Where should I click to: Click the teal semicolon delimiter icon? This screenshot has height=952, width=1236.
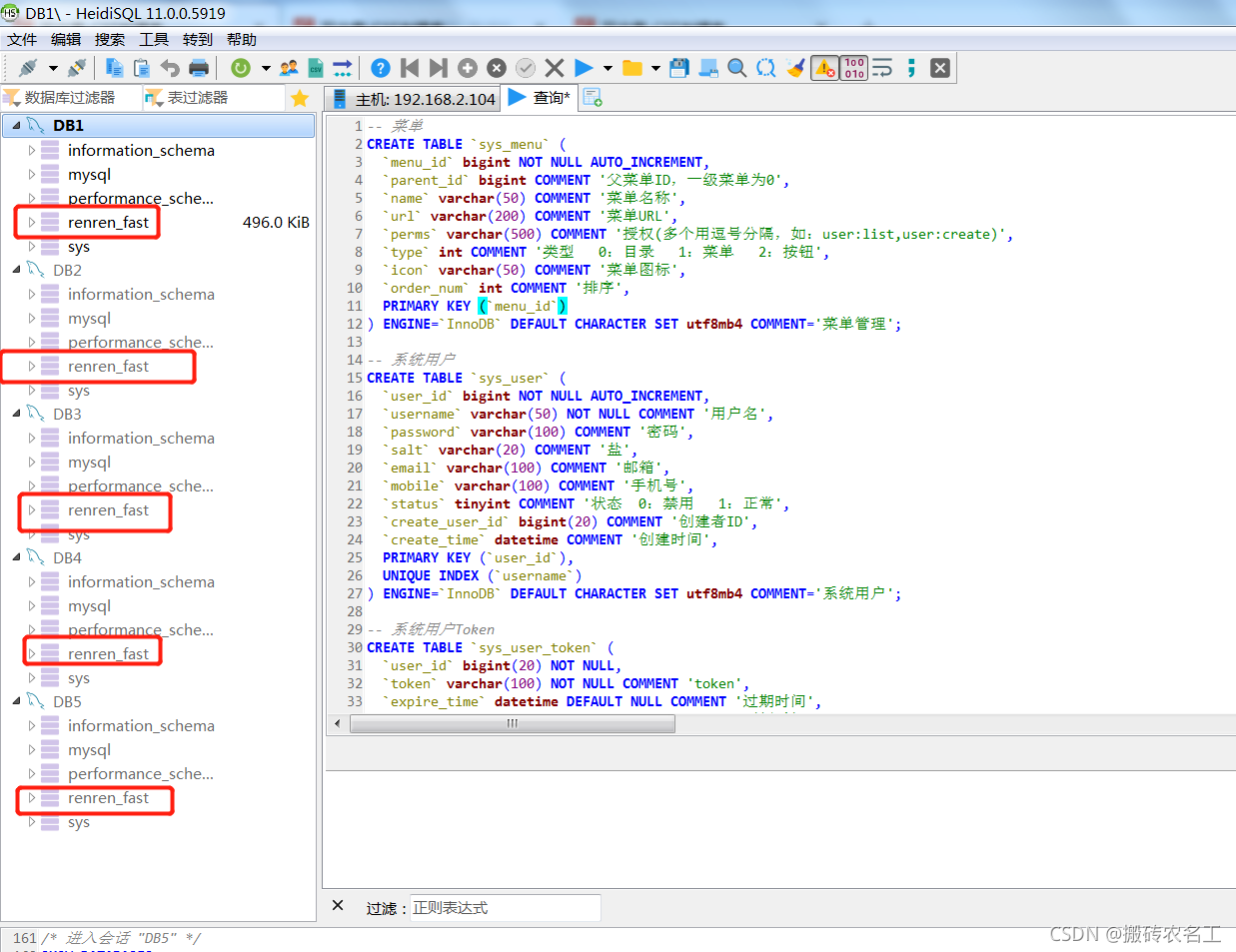point(911,68)
